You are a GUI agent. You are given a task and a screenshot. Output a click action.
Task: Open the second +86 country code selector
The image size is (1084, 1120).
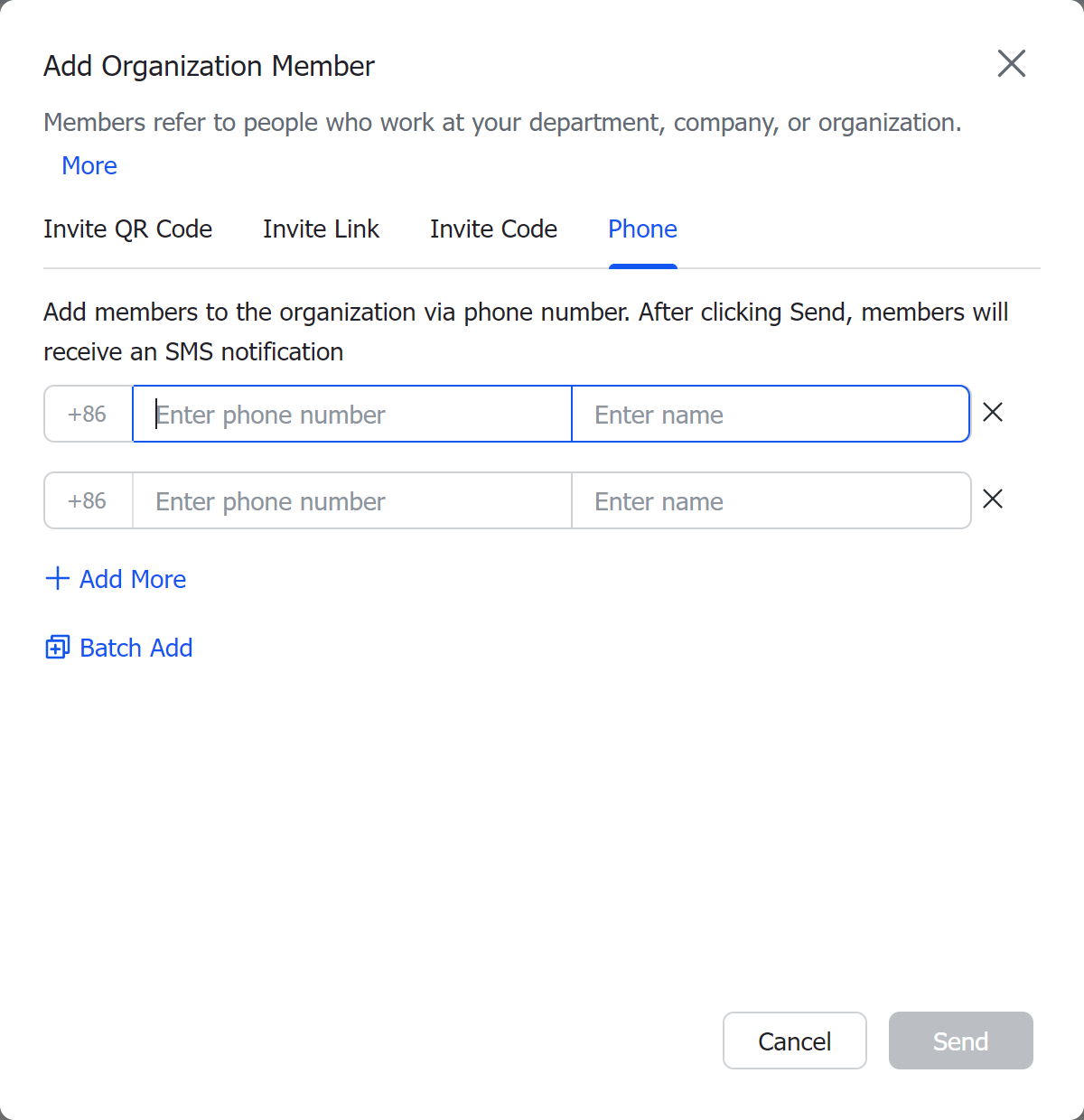88,500
